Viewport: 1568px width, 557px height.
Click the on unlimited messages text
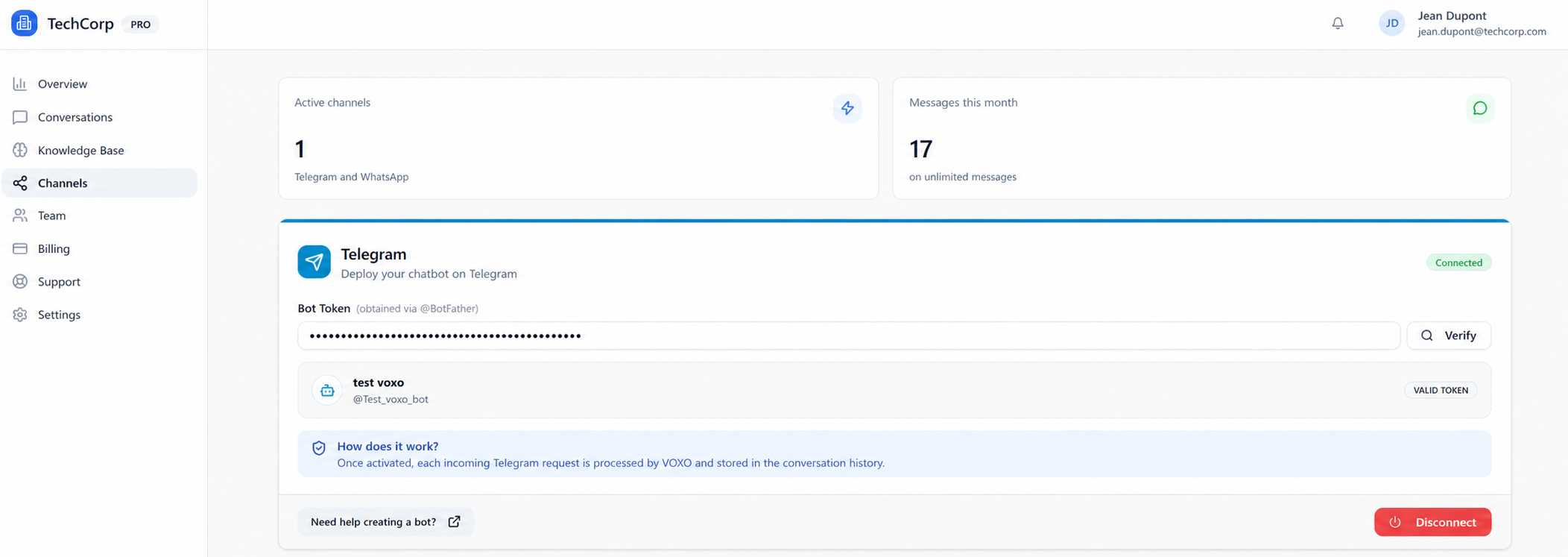[x=962, y=177]
